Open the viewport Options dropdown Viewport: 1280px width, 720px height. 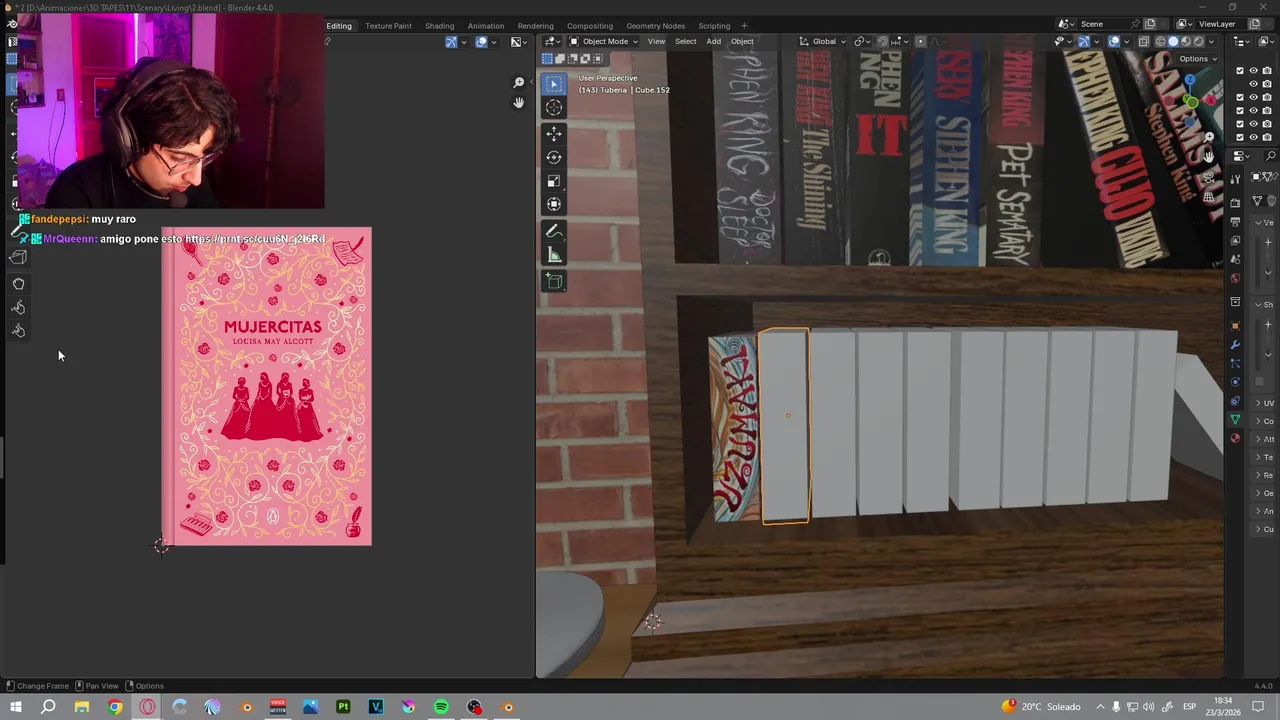[x=1198, y=59]
